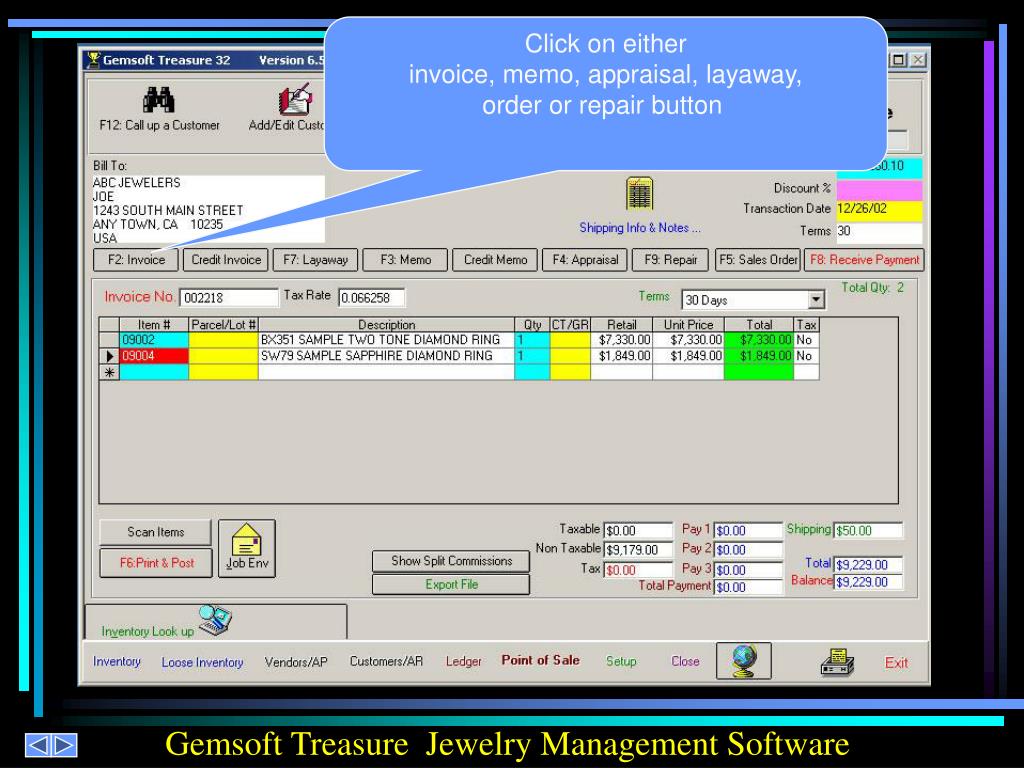
Task: Click the Tax Rate field
Action: point(372,298)
